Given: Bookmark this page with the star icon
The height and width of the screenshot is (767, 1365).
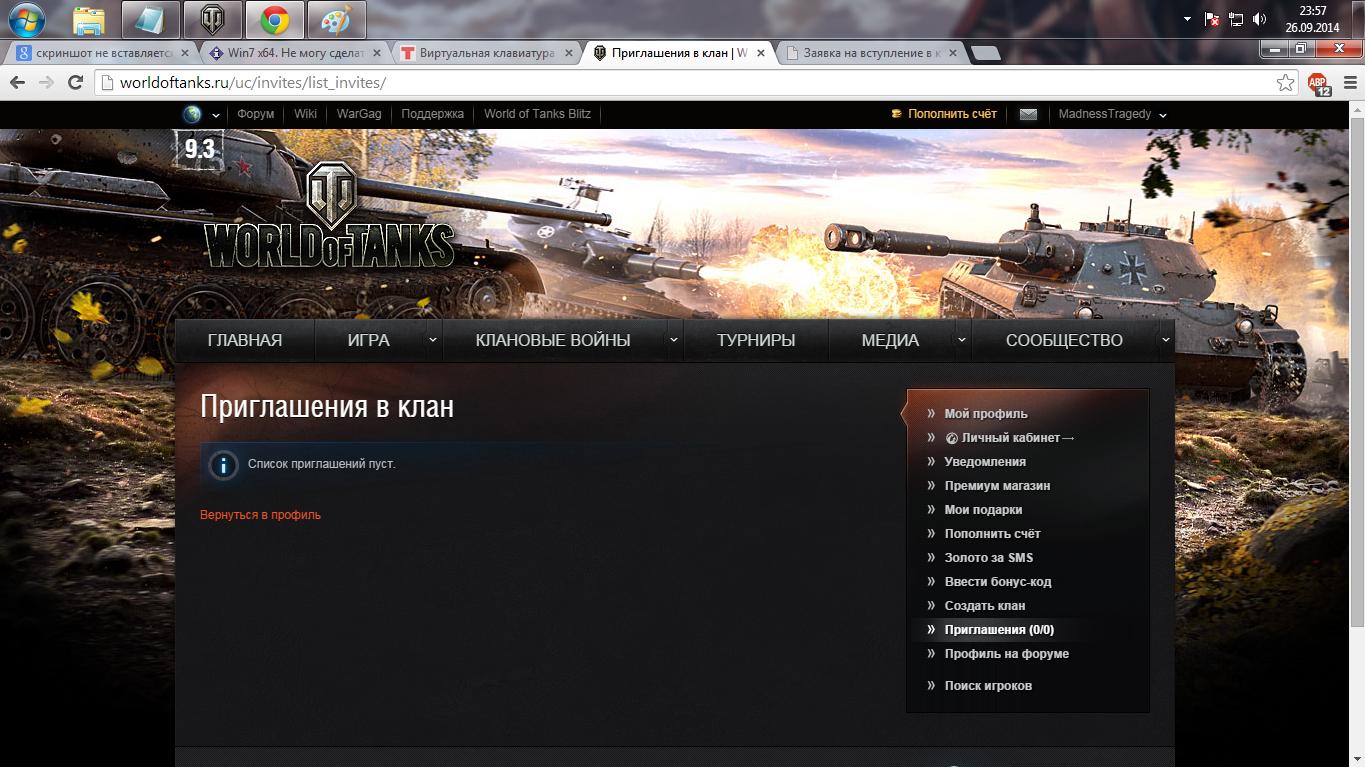Looking at the screenshot, I should coord(1286,83).
